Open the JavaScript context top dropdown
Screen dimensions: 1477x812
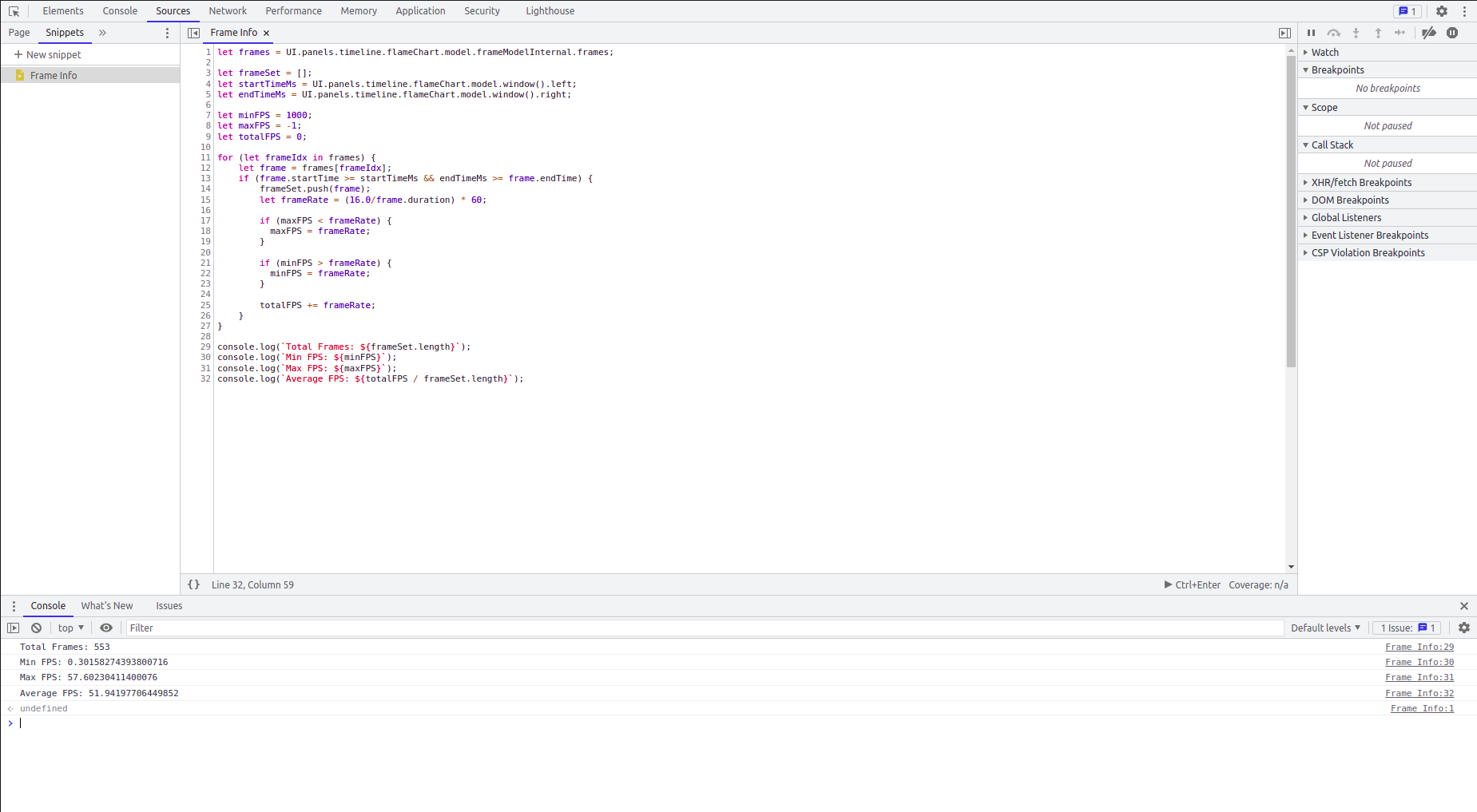[x=70, y=628]
